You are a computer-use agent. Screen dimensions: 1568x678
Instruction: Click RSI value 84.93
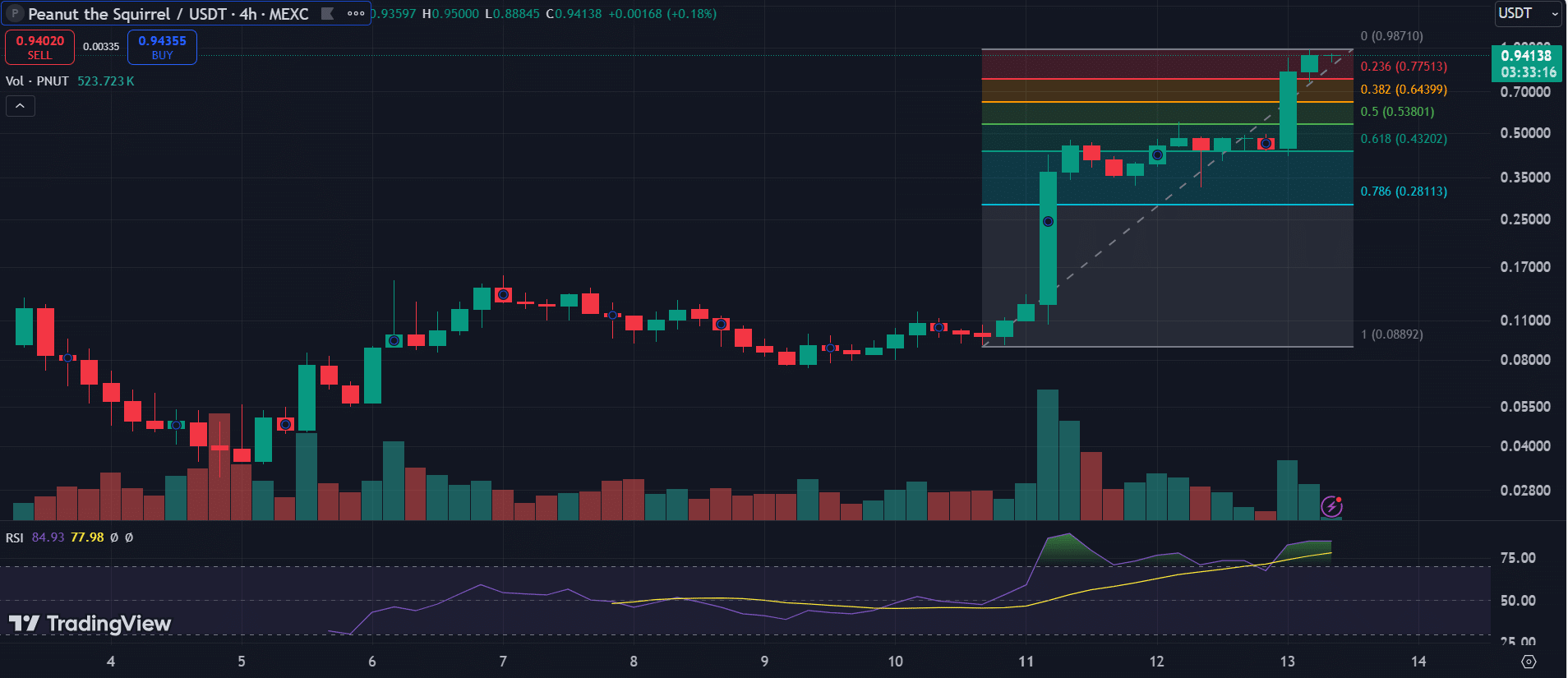click(48, 537)
